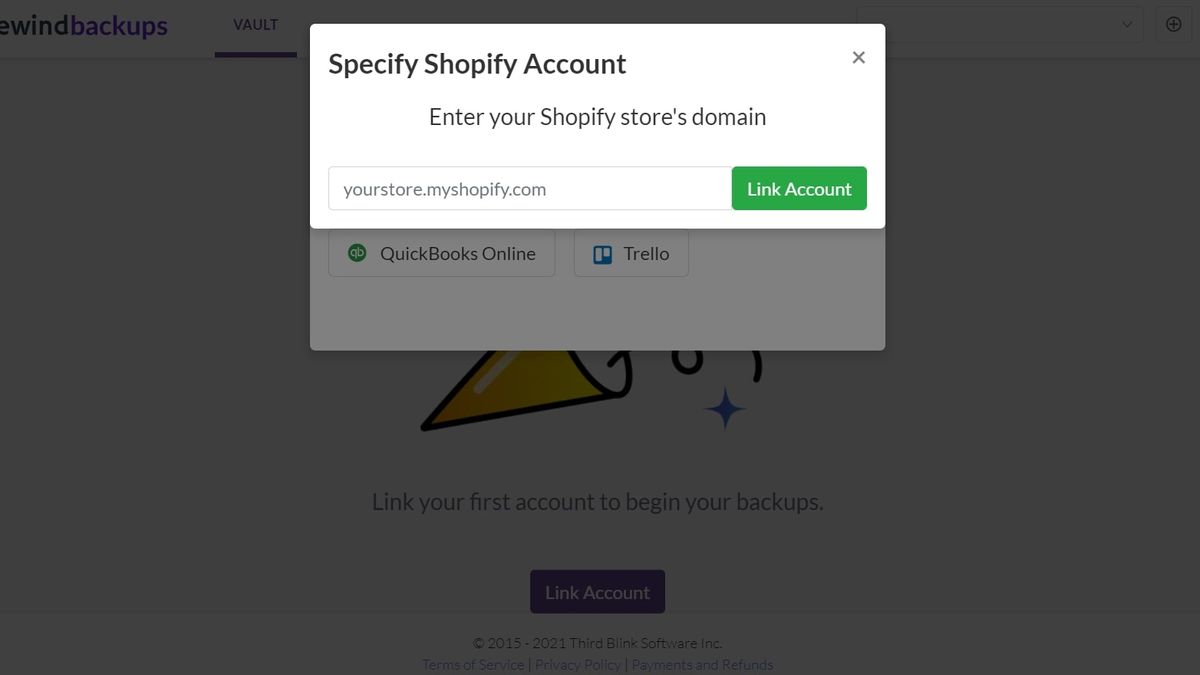Choose the QuickBooks Online option
Screen dimensions: 1200x675
click(442, 254)
